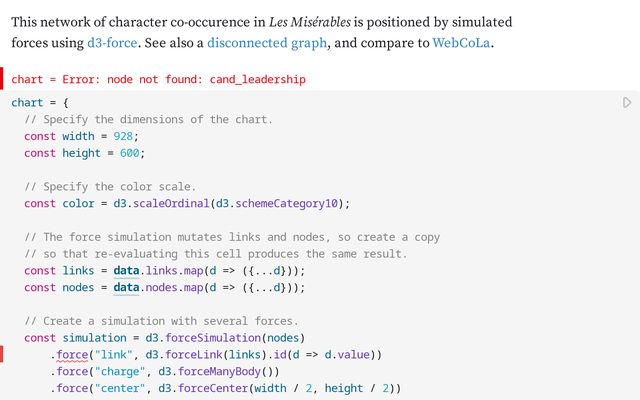Click the 'charge' forceManyBody line

point(160,371)
